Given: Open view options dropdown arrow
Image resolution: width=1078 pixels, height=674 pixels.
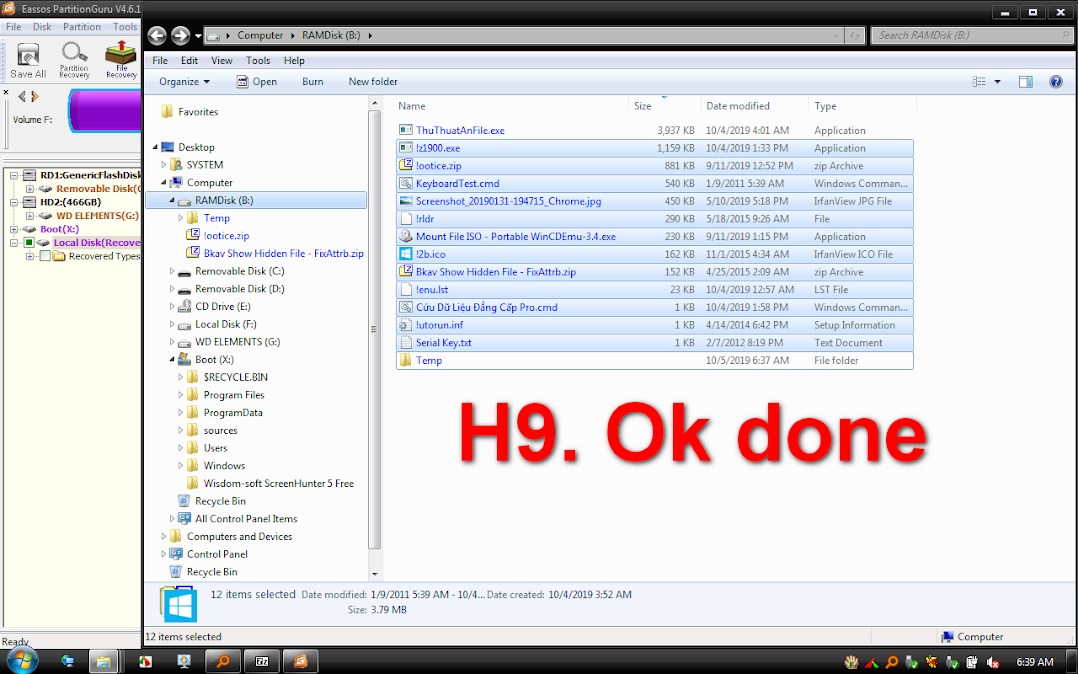Looking at the screenshot, I should 998,82.
